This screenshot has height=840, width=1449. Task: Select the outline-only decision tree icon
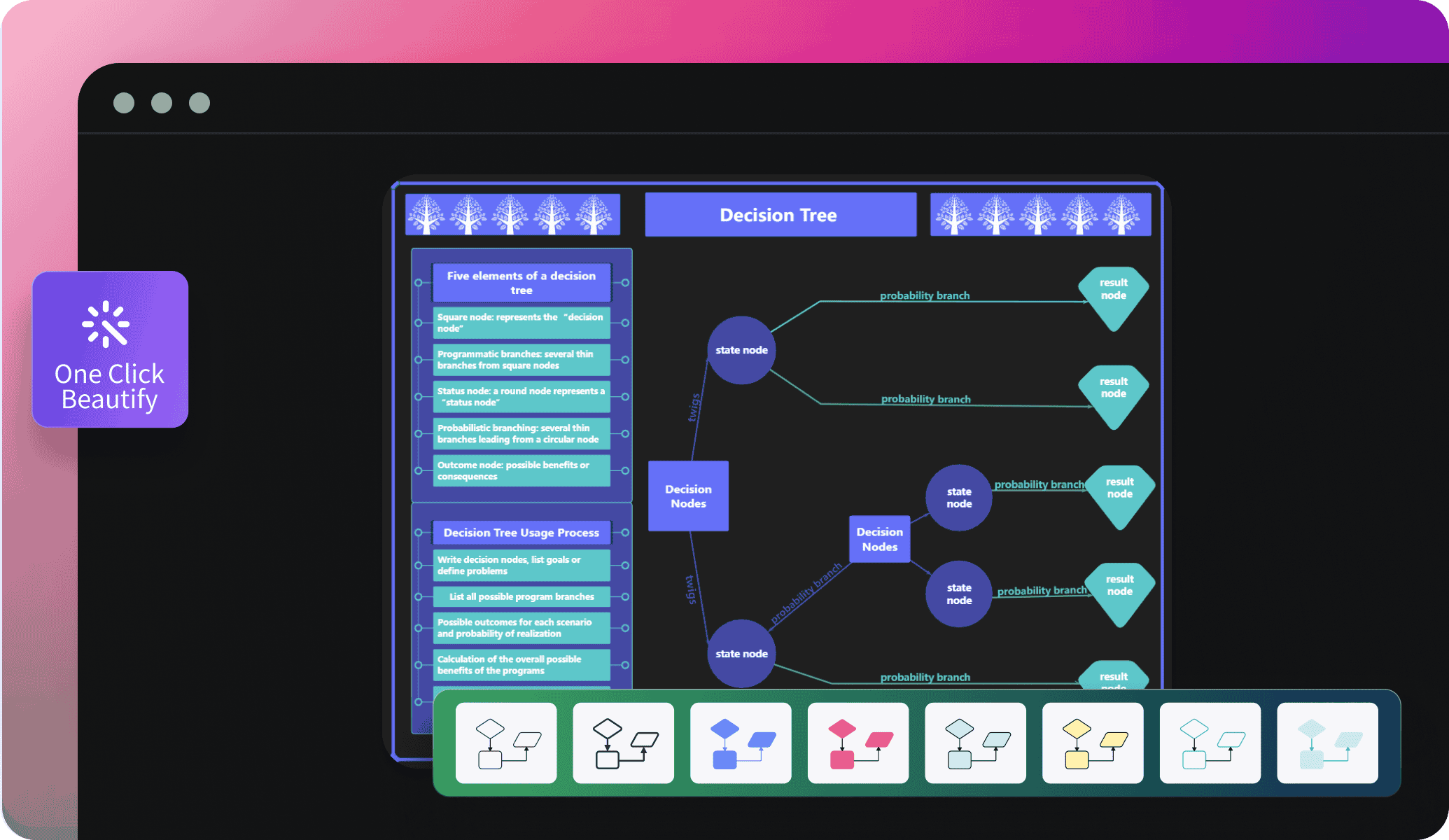(x=505, y=748)
